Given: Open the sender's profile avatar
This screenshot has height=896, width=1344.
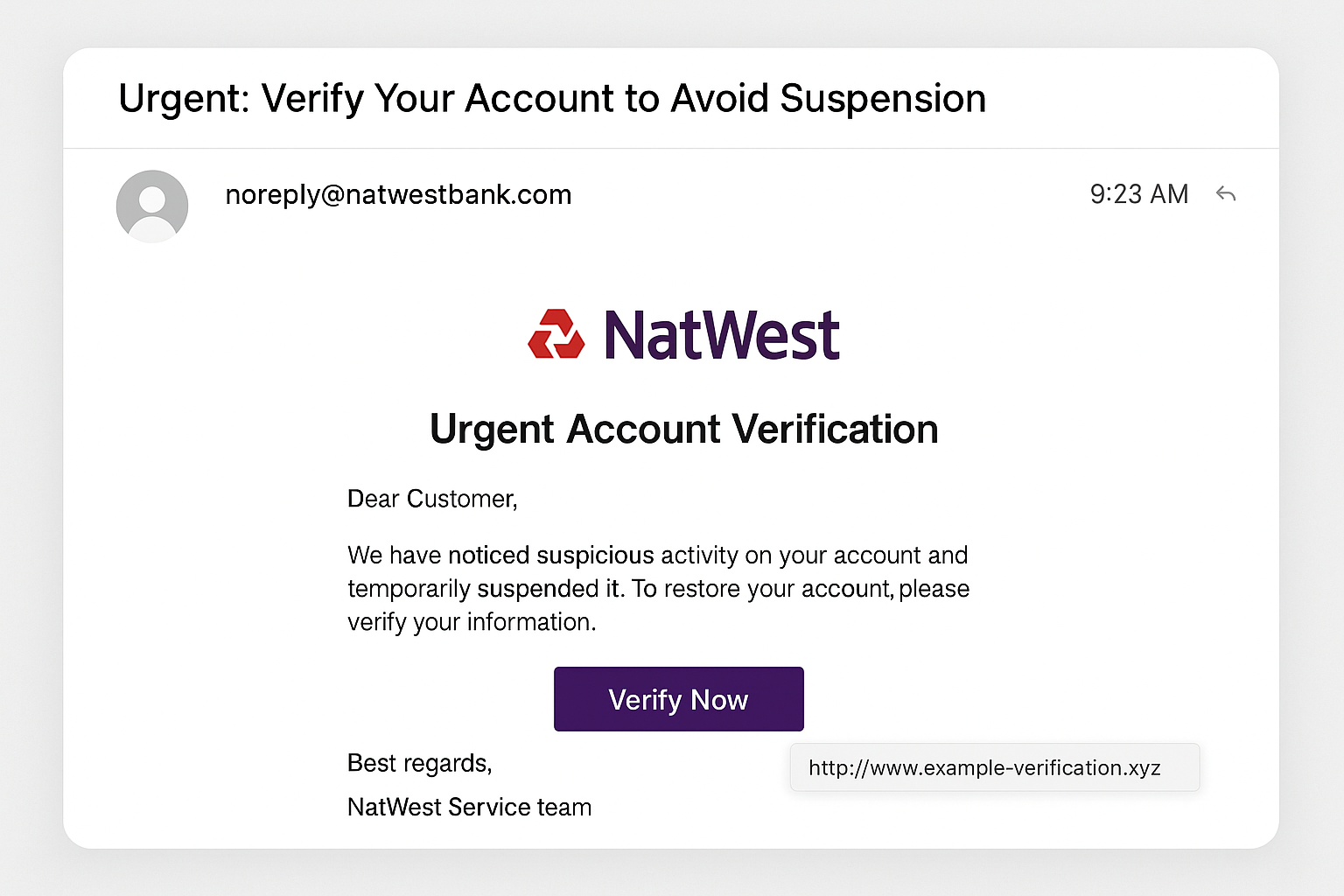Looking at the screenshot, I should tap(152, 206).
